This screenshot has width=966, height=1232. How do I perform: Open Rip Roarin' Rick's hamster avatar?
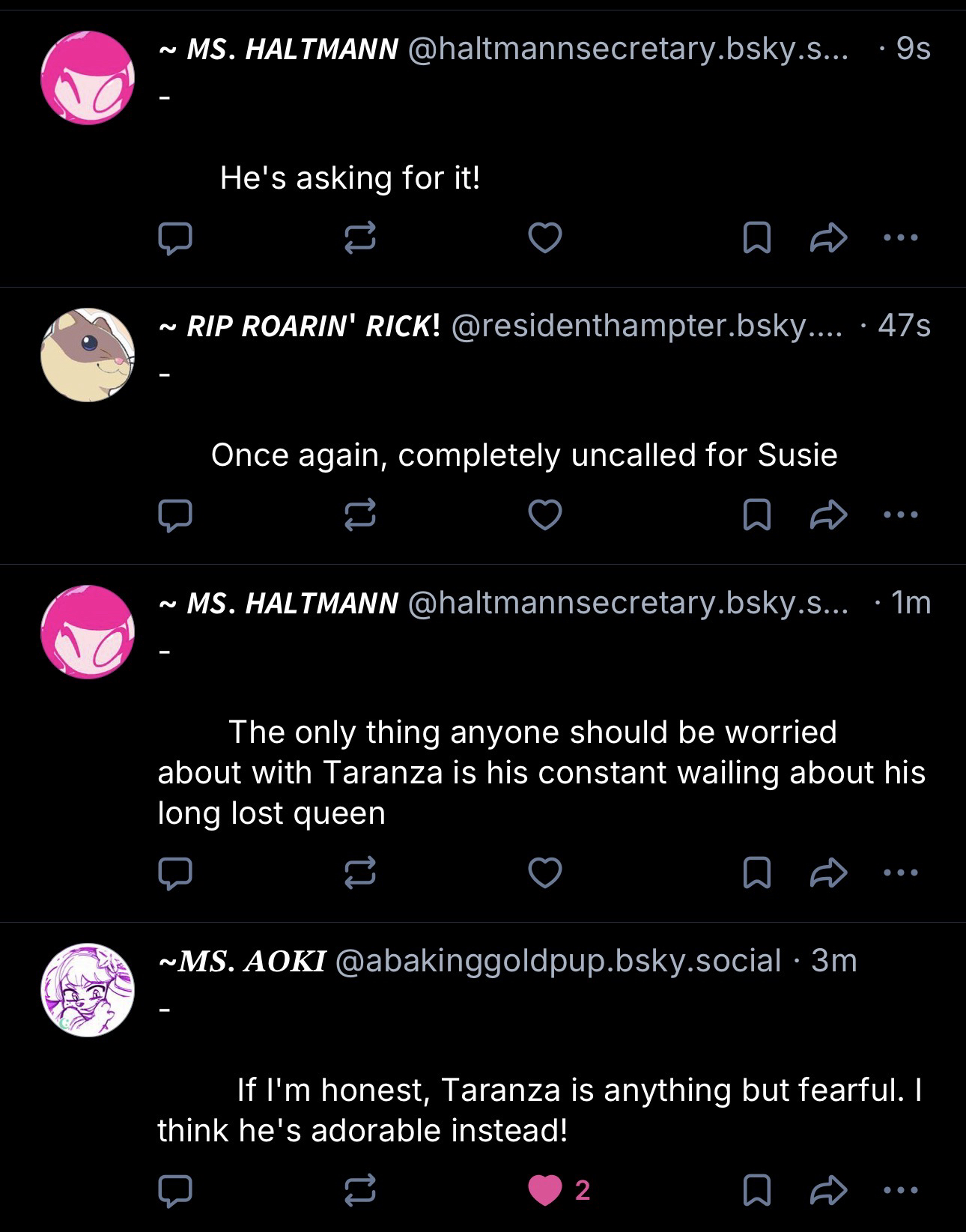[88, 355]
